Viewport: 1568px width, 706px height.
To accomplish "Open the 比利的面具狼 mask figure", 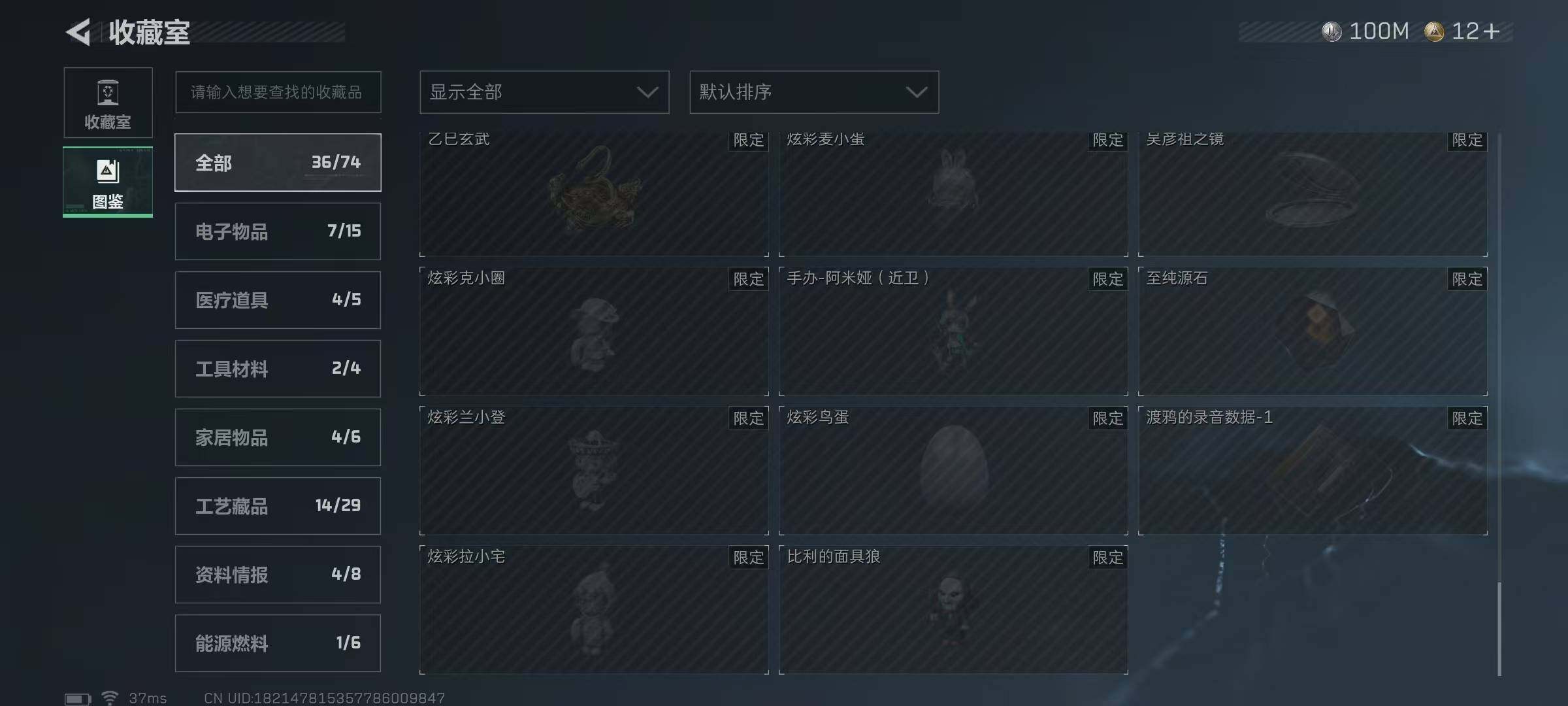I will tap(953, 610).
